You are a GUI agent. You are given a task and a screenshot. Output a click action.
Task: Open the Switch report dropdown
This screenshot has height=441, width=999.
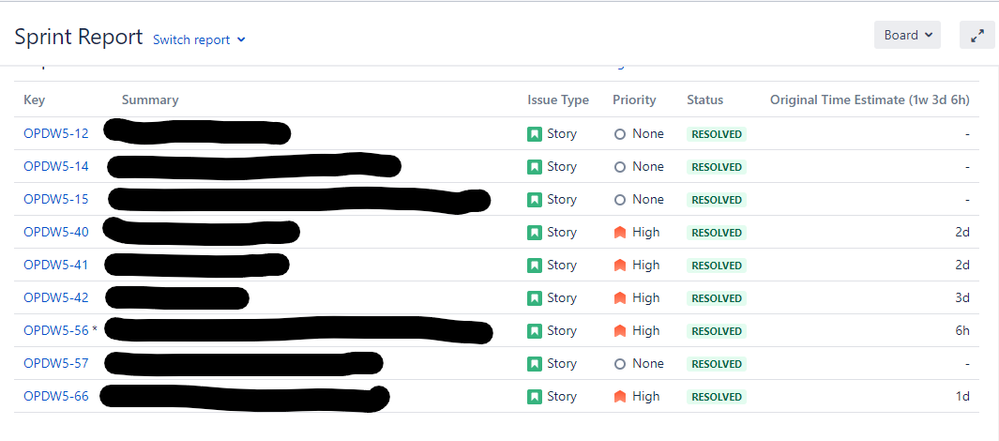[x=199, y=40]
